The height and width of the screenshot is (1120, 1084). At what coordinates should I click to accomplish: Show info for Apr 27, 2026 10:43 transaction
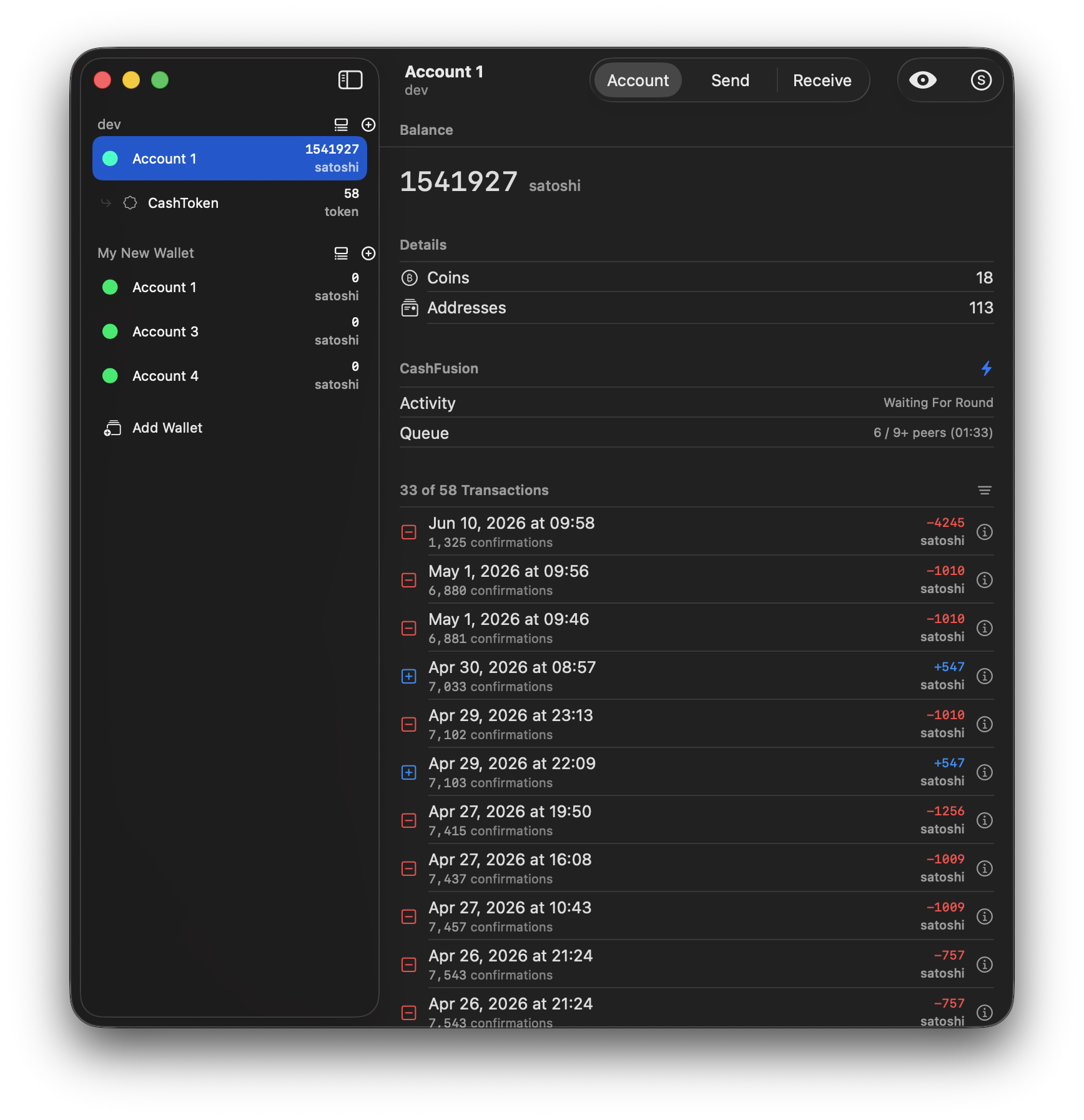click(985, 916)
